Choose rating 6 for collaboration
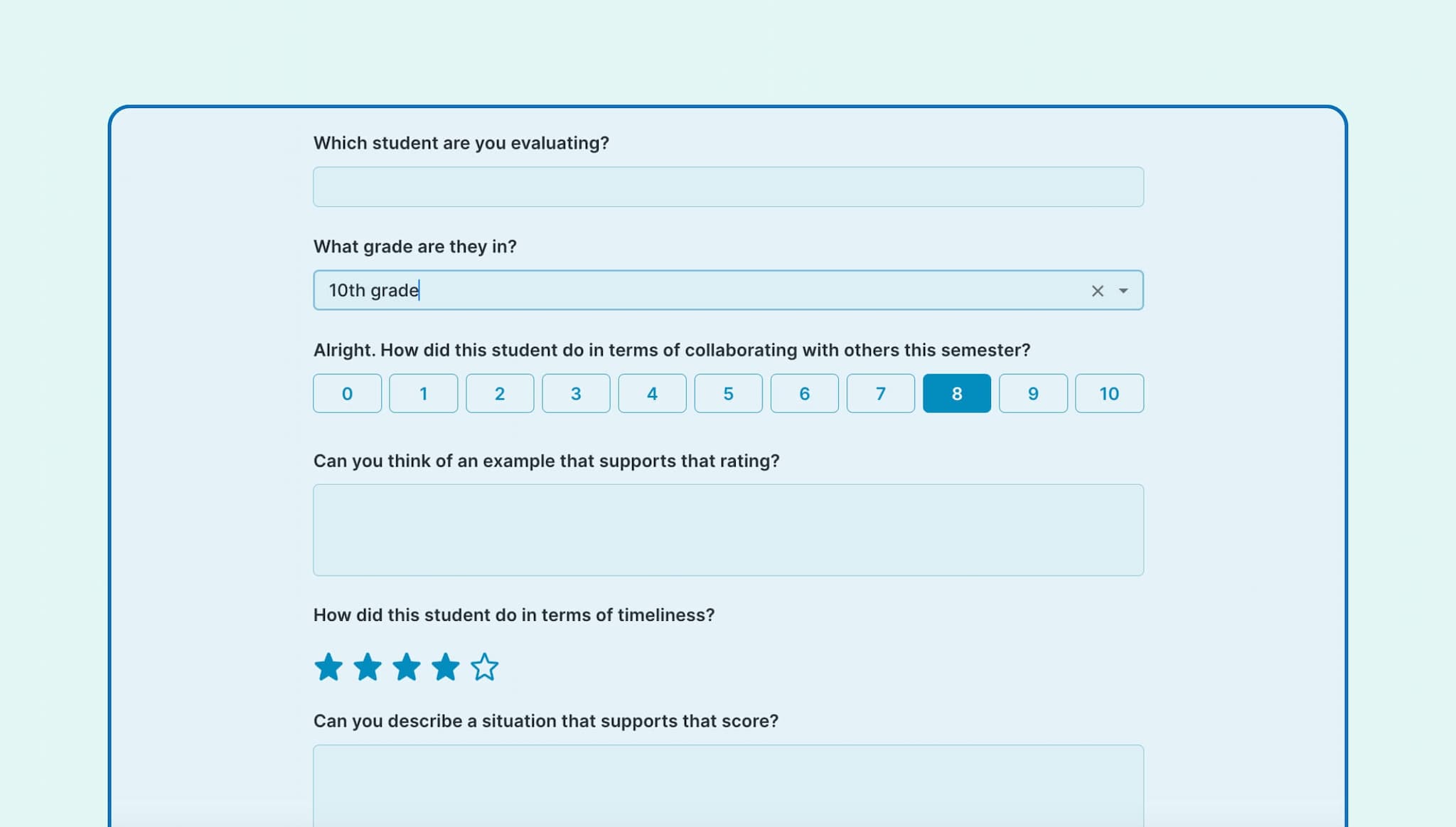 click(804, 393)
